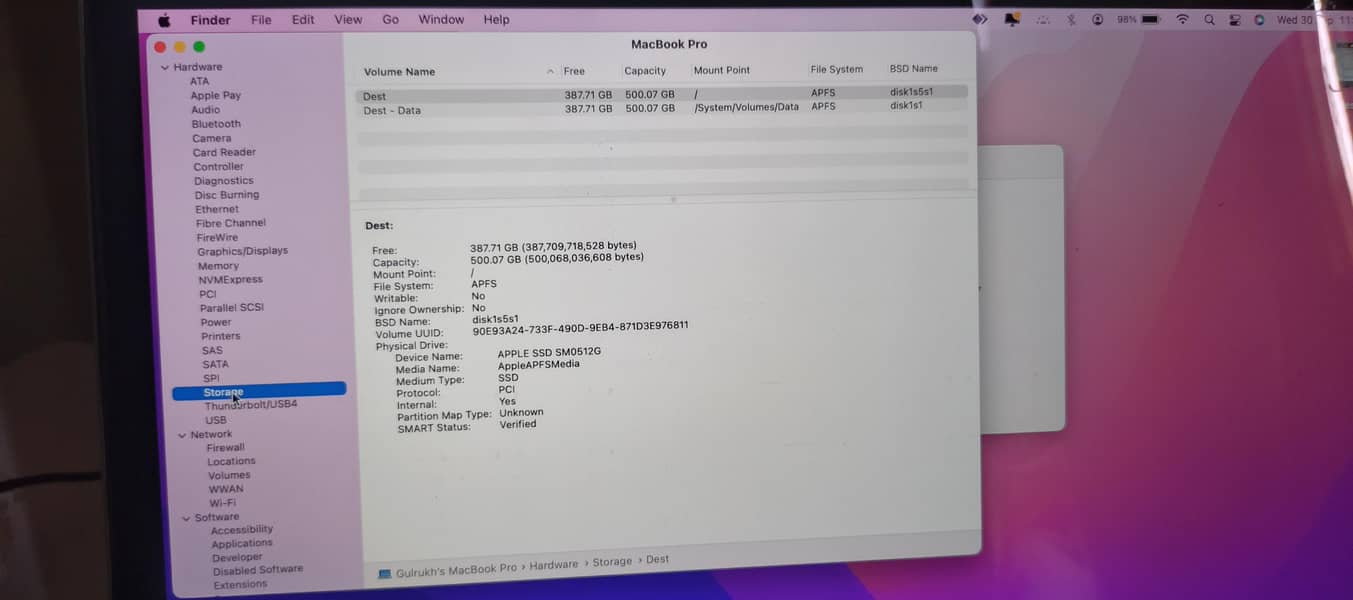Image resolution: width=1353 pixels, height=600 pixels.
Task: Open Control Center from the menu bar
Action: point(1235,19)
